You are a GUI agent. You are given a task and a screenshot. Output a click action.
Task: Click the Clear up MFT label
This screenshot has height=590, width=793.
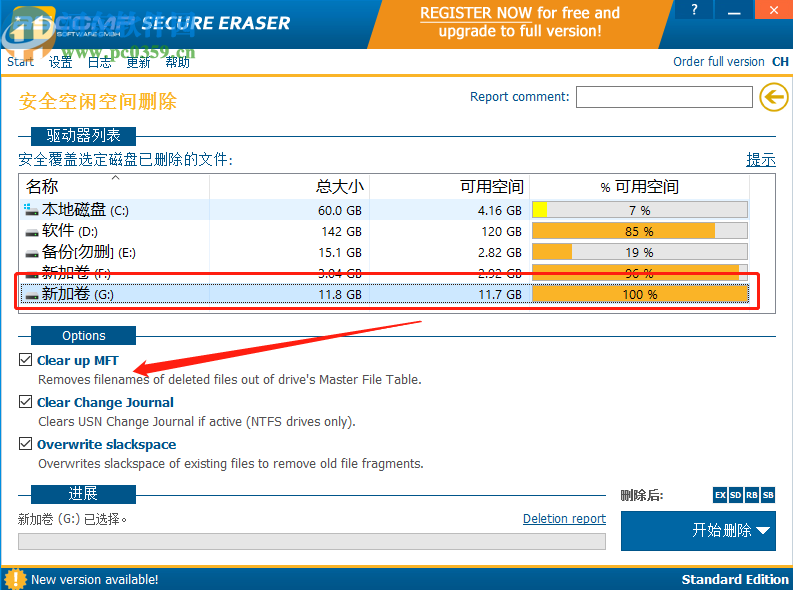click(77, 360)
